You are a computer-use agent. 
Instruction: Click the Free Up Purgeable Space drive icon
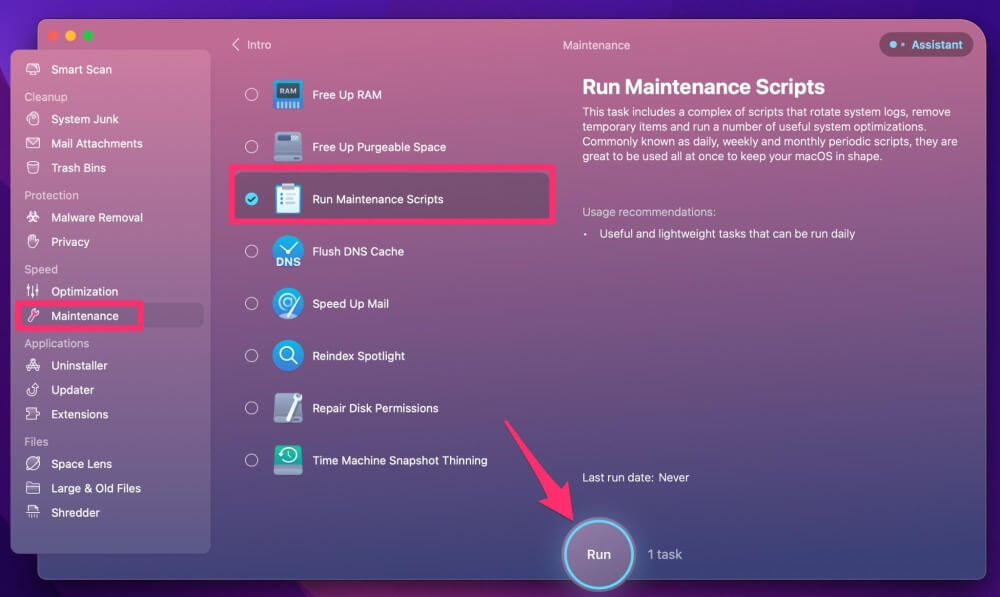point(288,147)
